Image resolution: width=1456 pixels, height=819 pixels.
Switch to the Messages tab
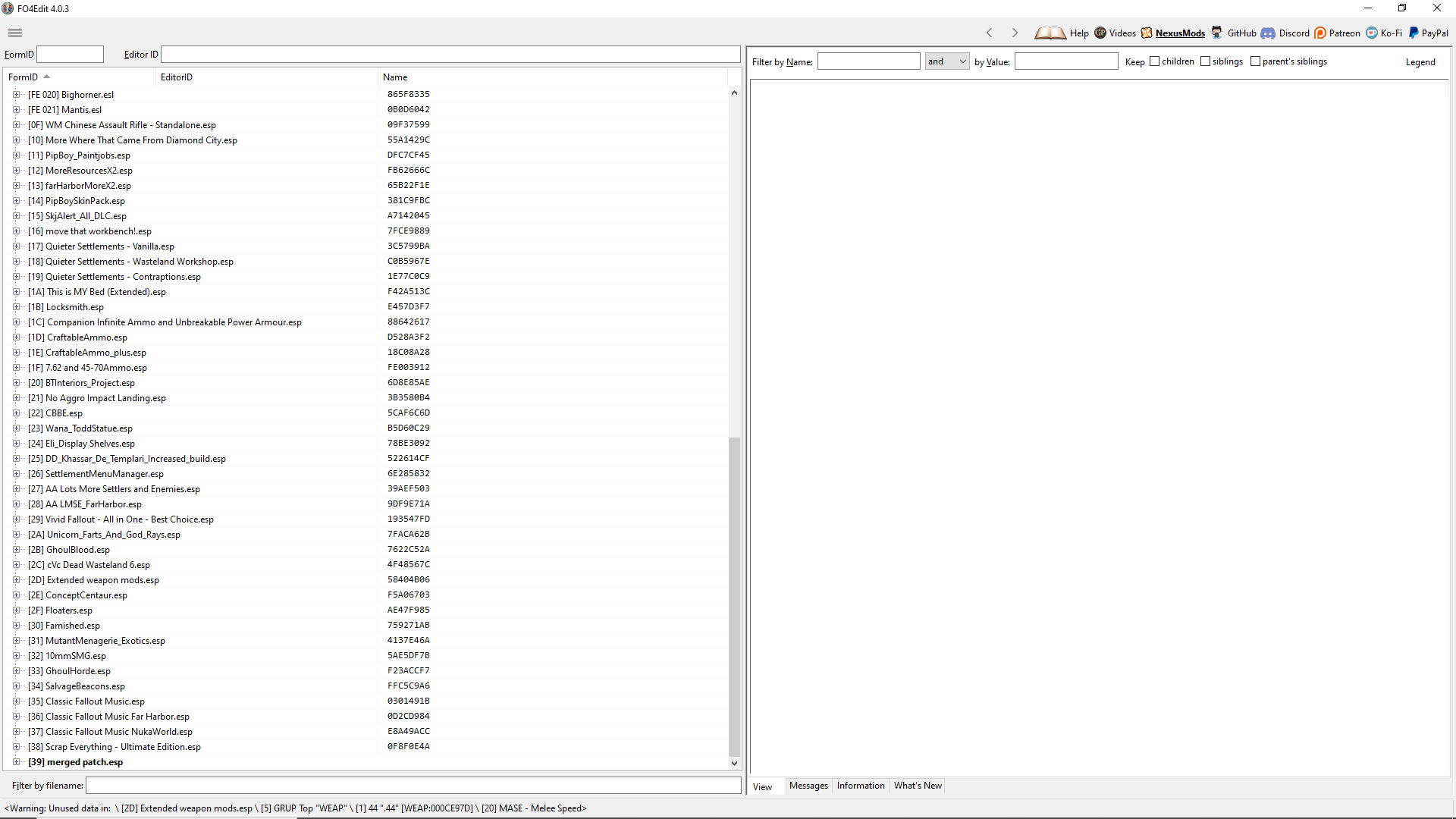(x=808, y=786)
